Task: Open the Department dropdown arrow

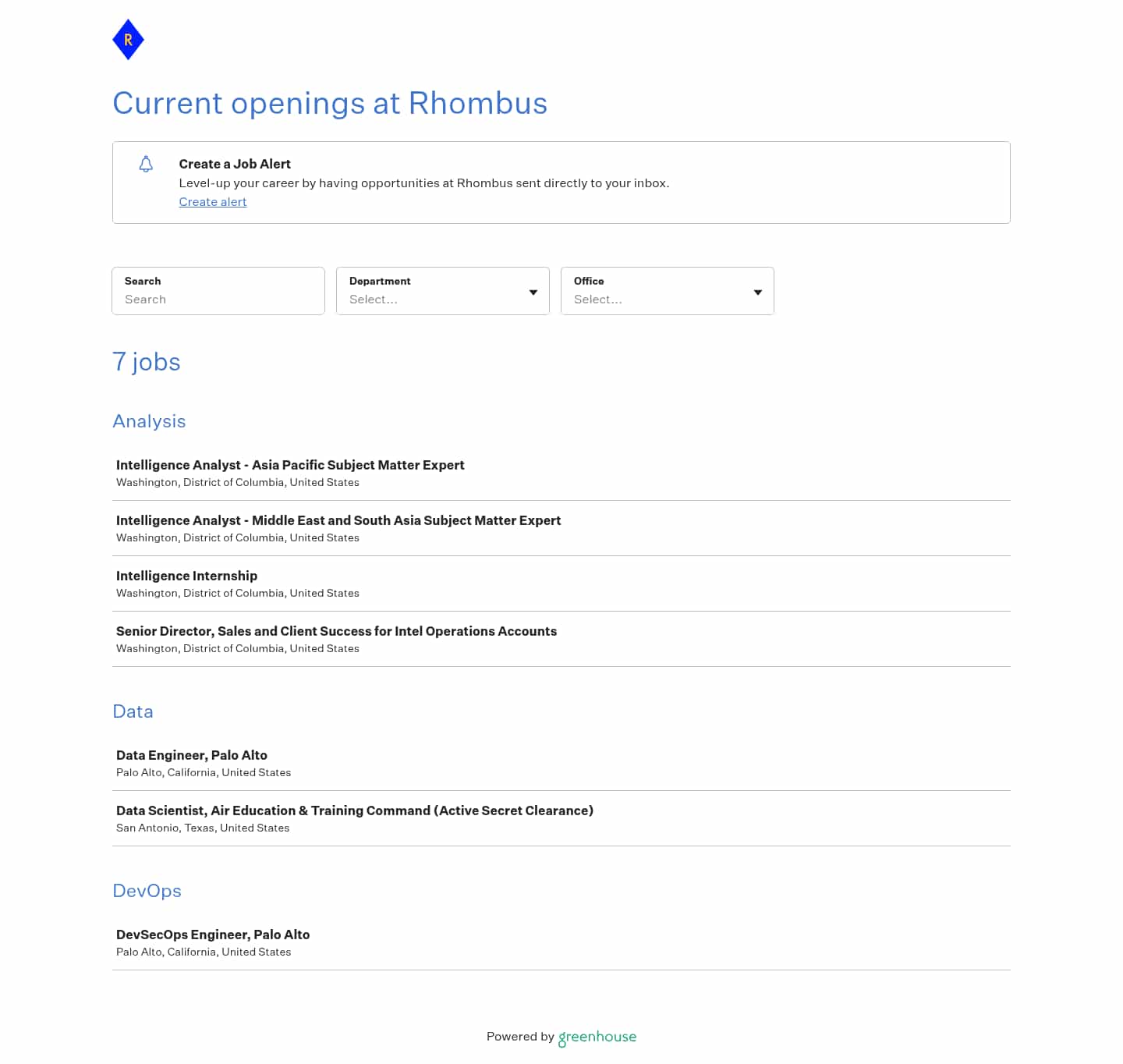Action: point(533,293)
